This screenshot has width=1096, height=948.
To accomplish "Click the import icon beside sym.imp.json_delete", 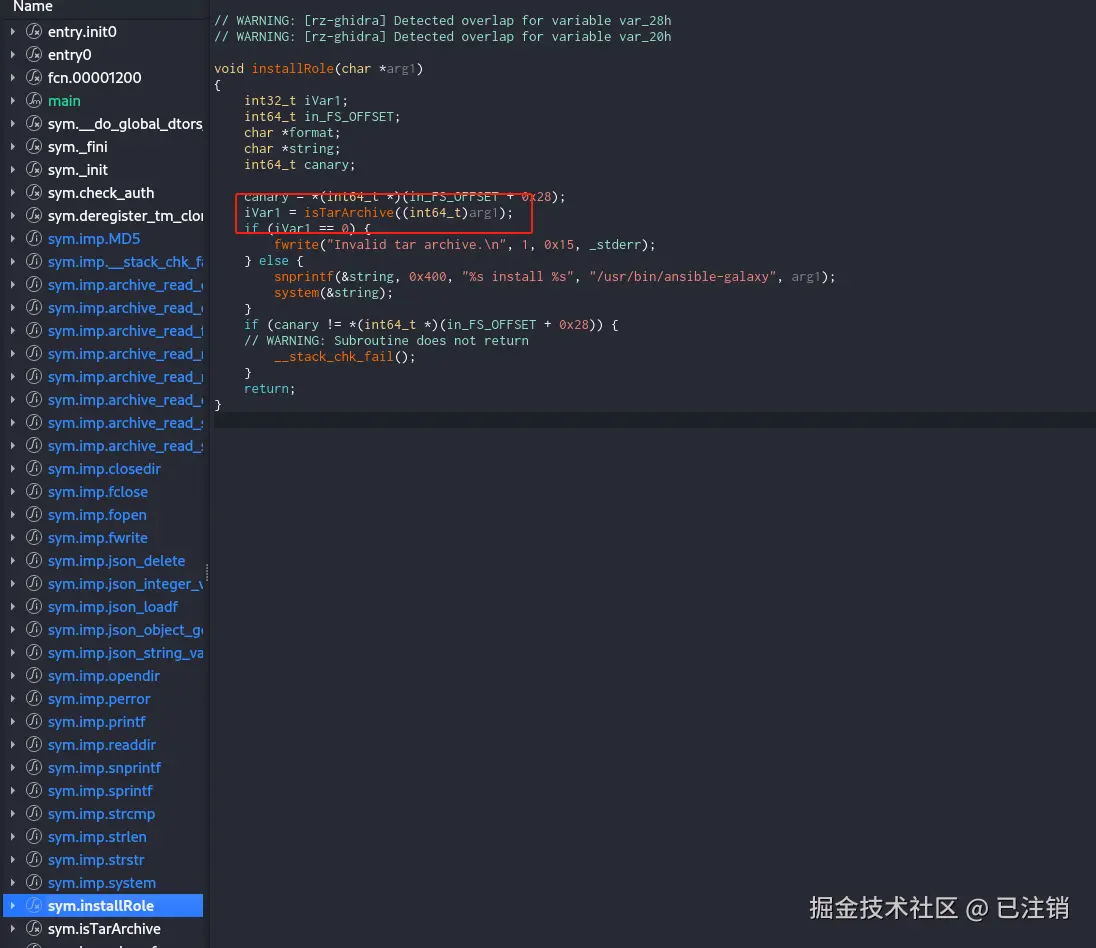I will (34, 561).
